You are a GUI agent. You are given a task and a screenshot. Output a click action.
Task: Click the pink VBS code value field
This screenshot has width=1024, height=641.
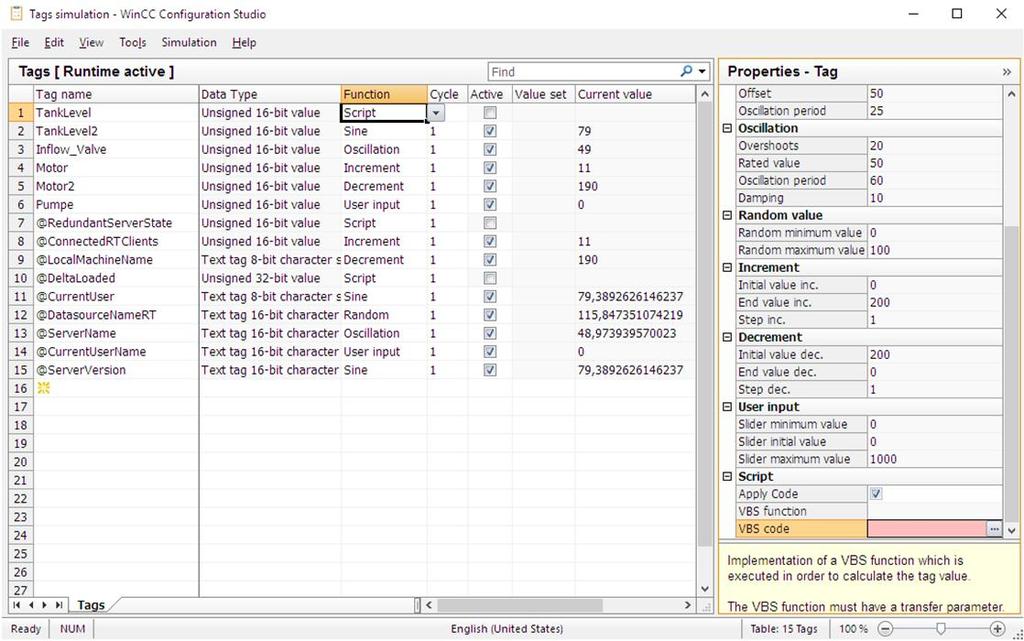(926, 529)
